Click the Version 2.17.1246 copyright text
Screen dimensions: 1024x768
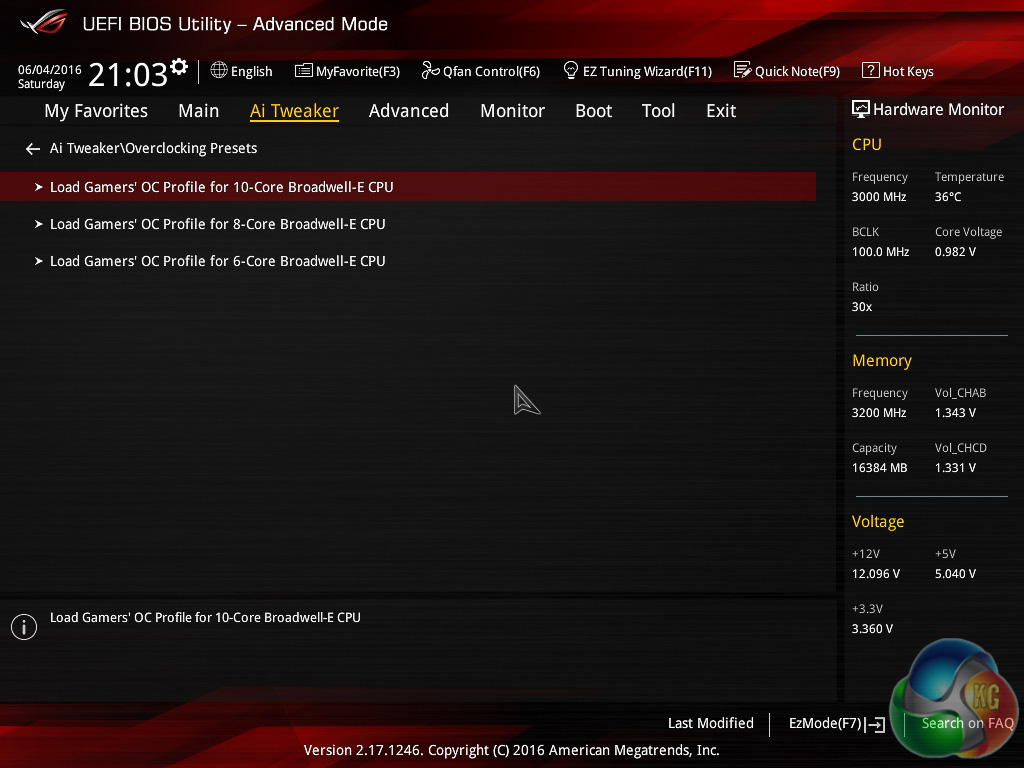(x=511, y=750)
